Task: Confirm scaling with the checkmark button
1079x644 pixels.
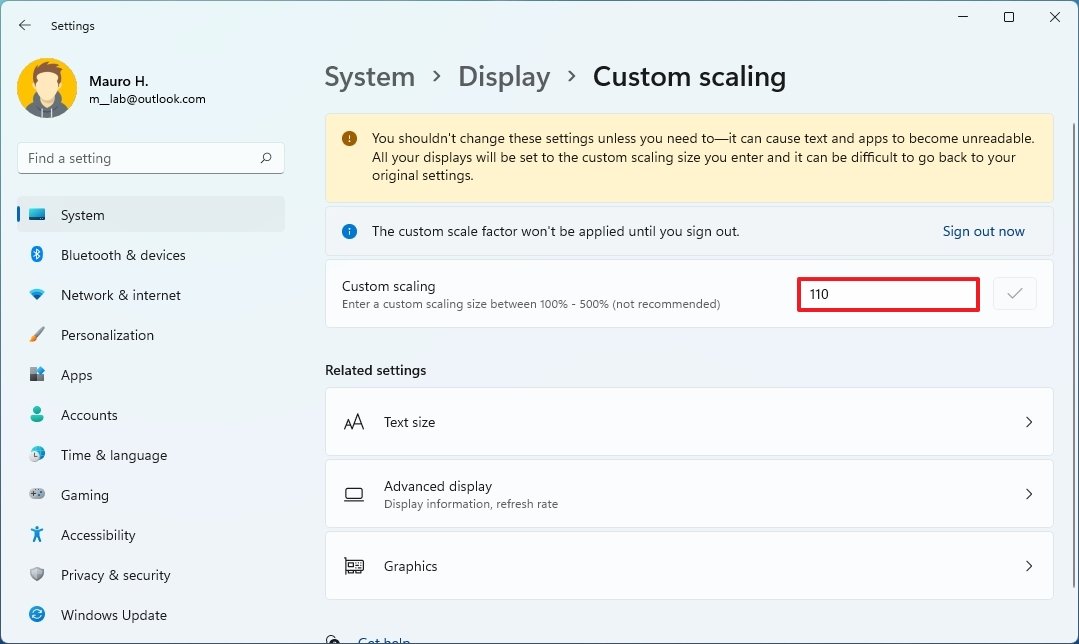Action: [1014, 293]
